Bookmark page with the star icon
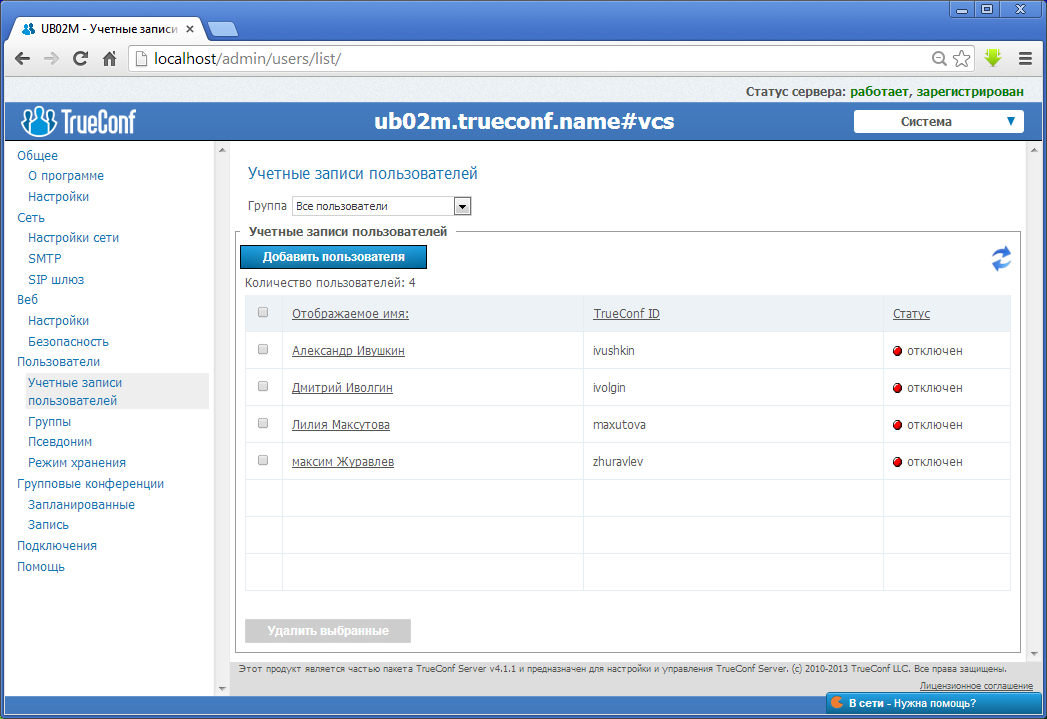Viewport: 1047px width, 719px height. 962,59
